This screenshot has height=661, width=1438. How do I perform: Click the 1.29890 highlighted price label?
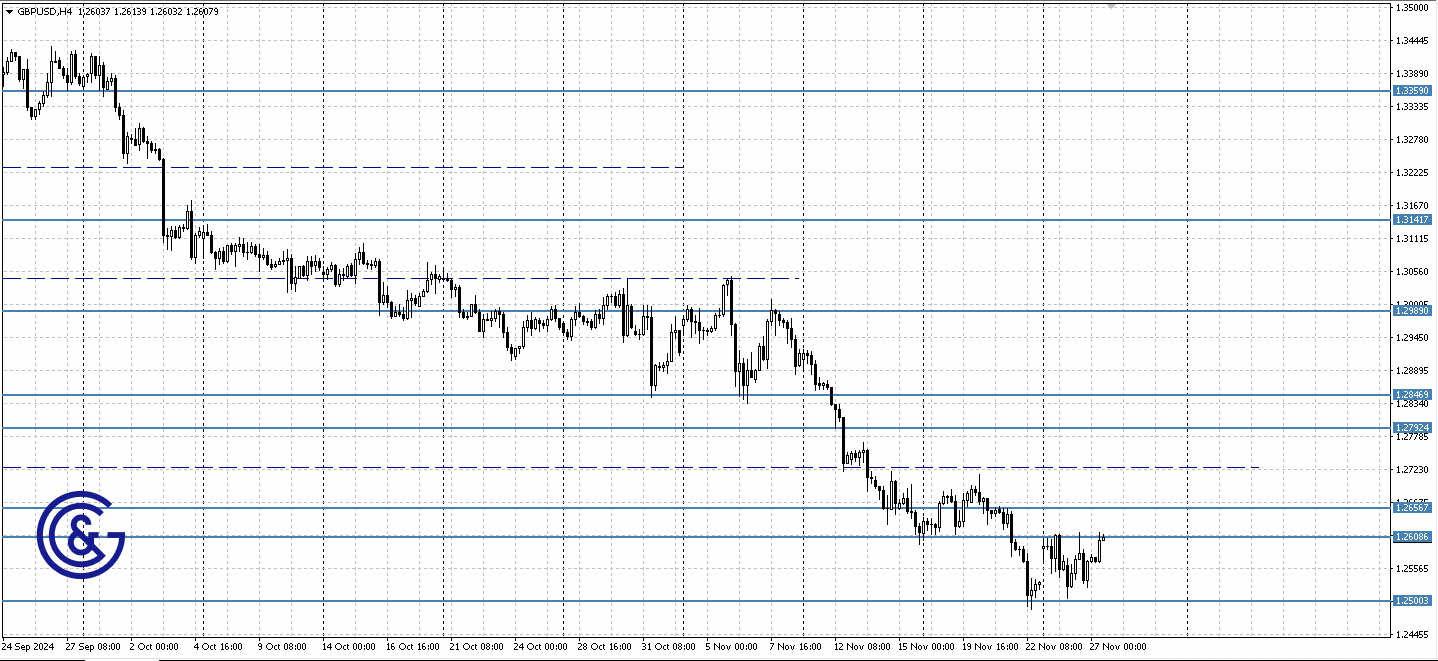pos(1413,310)
